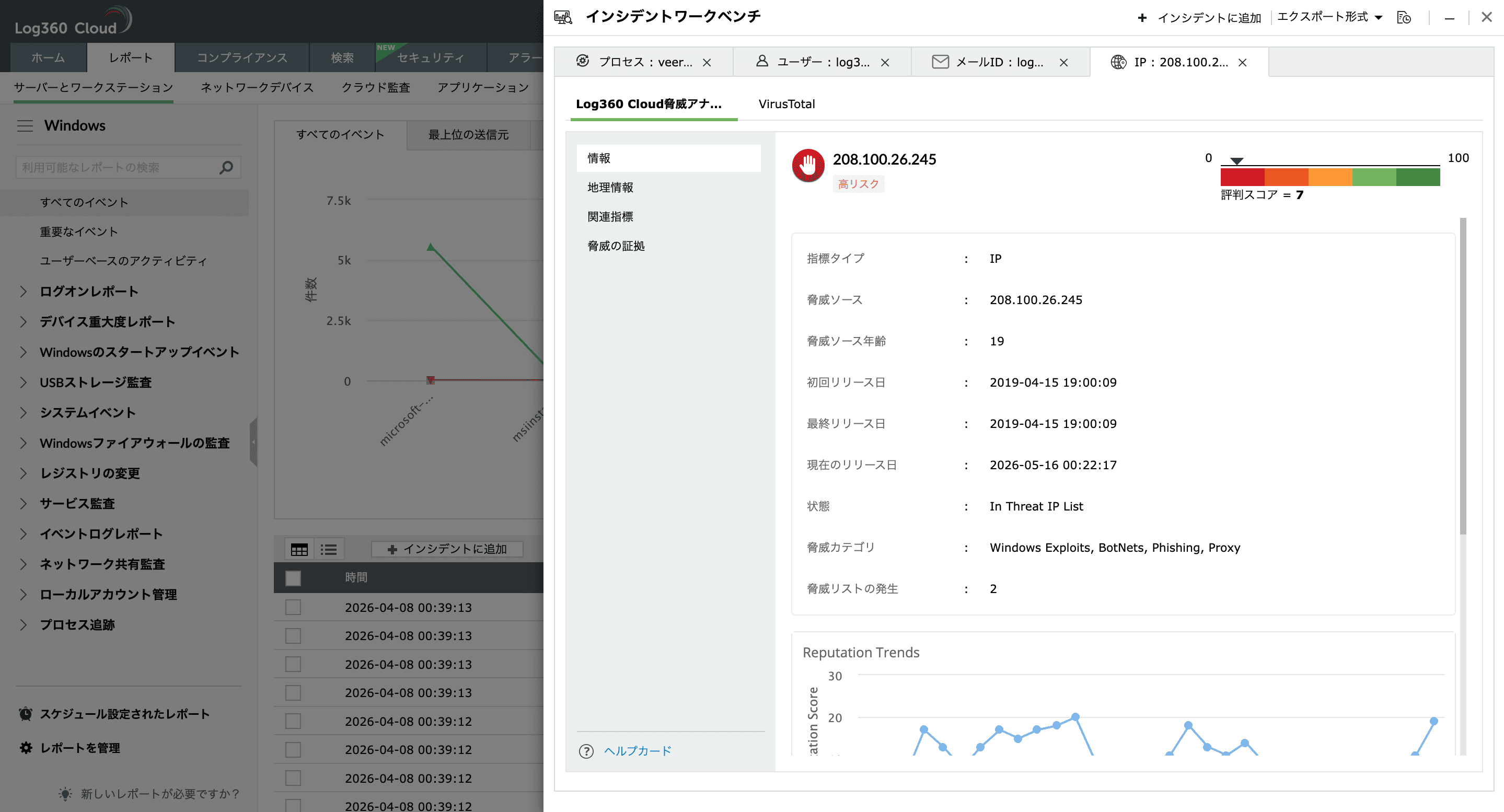Image resolution: width=1504 pixels, height=812 pixels.
Task: Expand サービス監査 section
Action: [x=24, y=504]
